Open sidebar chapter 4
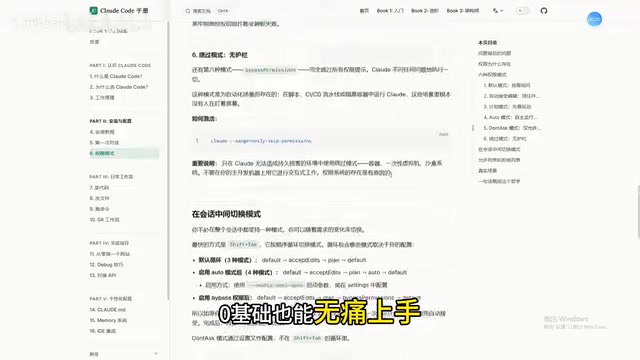Screen dimensions: 640x360 (102, 132)
